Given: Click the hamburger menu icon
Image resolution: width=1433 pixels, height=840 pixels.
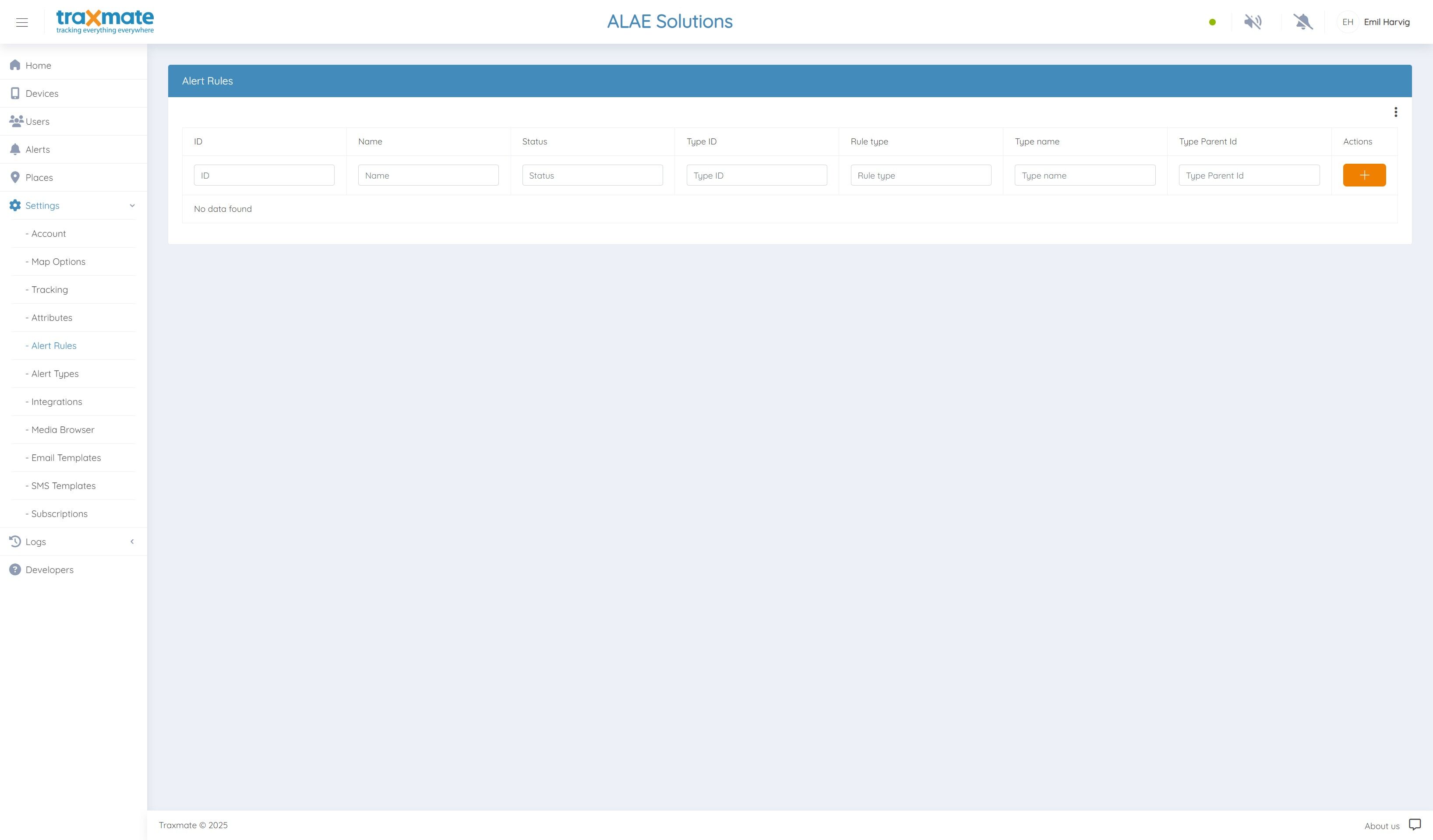Looking at the screenshot, I should (22, 22).
